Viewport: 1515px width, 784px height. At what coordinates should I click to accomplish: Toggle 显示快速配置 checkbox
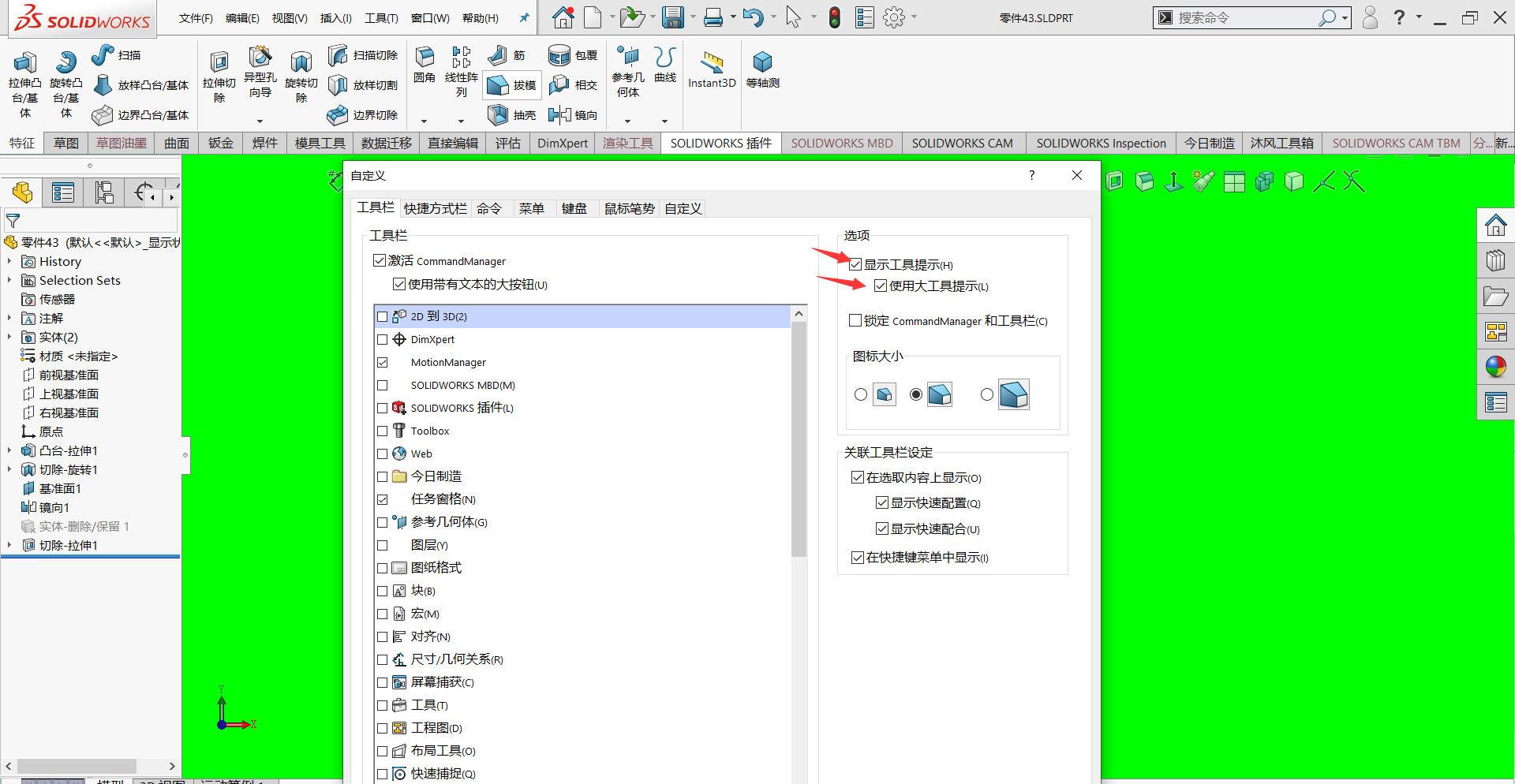click(882, 502)
